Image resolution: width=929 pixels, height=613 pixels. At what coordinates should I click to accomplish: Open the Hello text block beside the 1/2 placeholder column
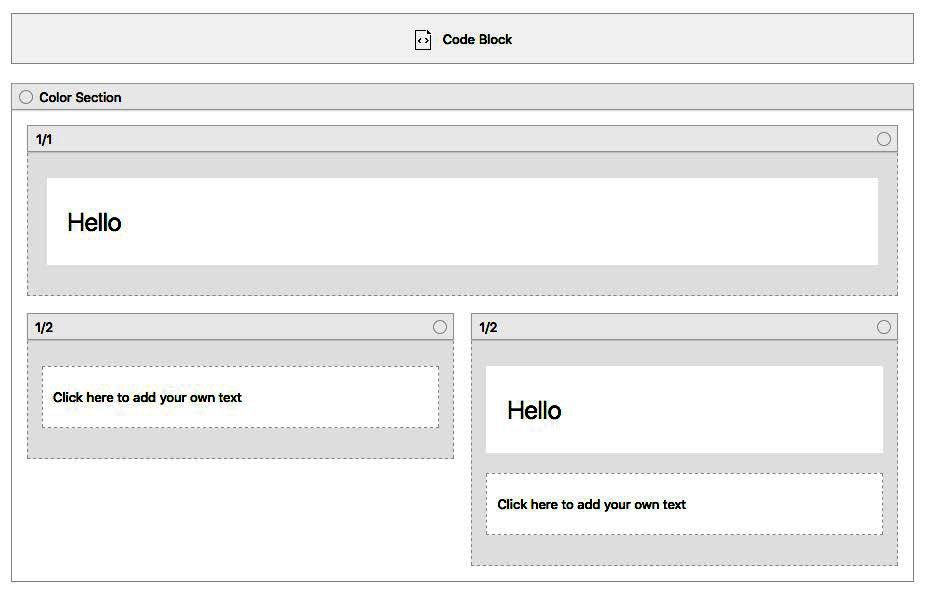pyautogui.click(x=684, y=409)
